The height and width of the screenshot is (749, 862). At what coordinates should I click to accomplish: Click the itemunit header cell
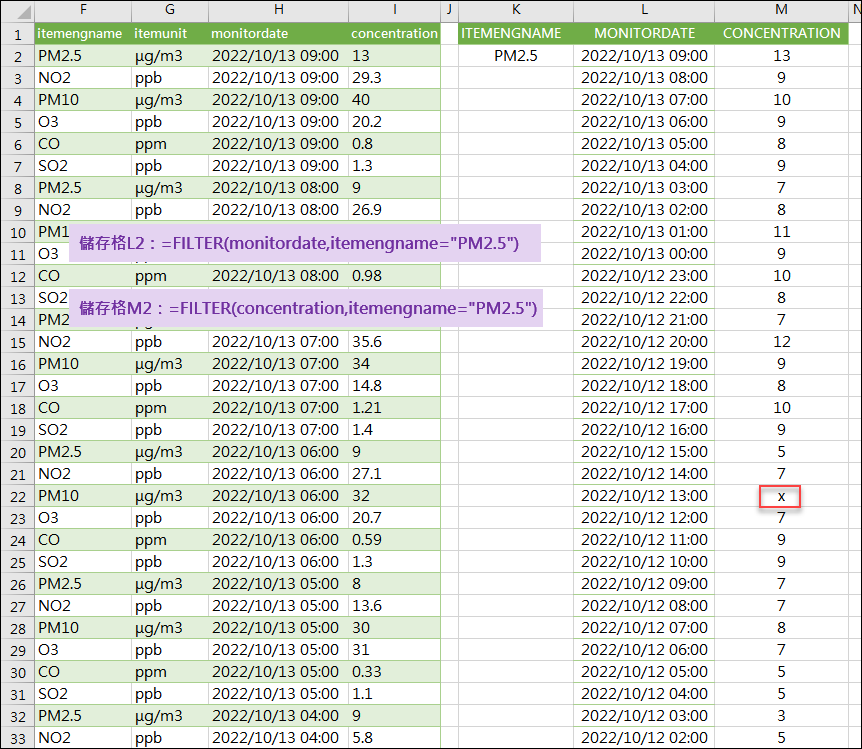point(170,34)
